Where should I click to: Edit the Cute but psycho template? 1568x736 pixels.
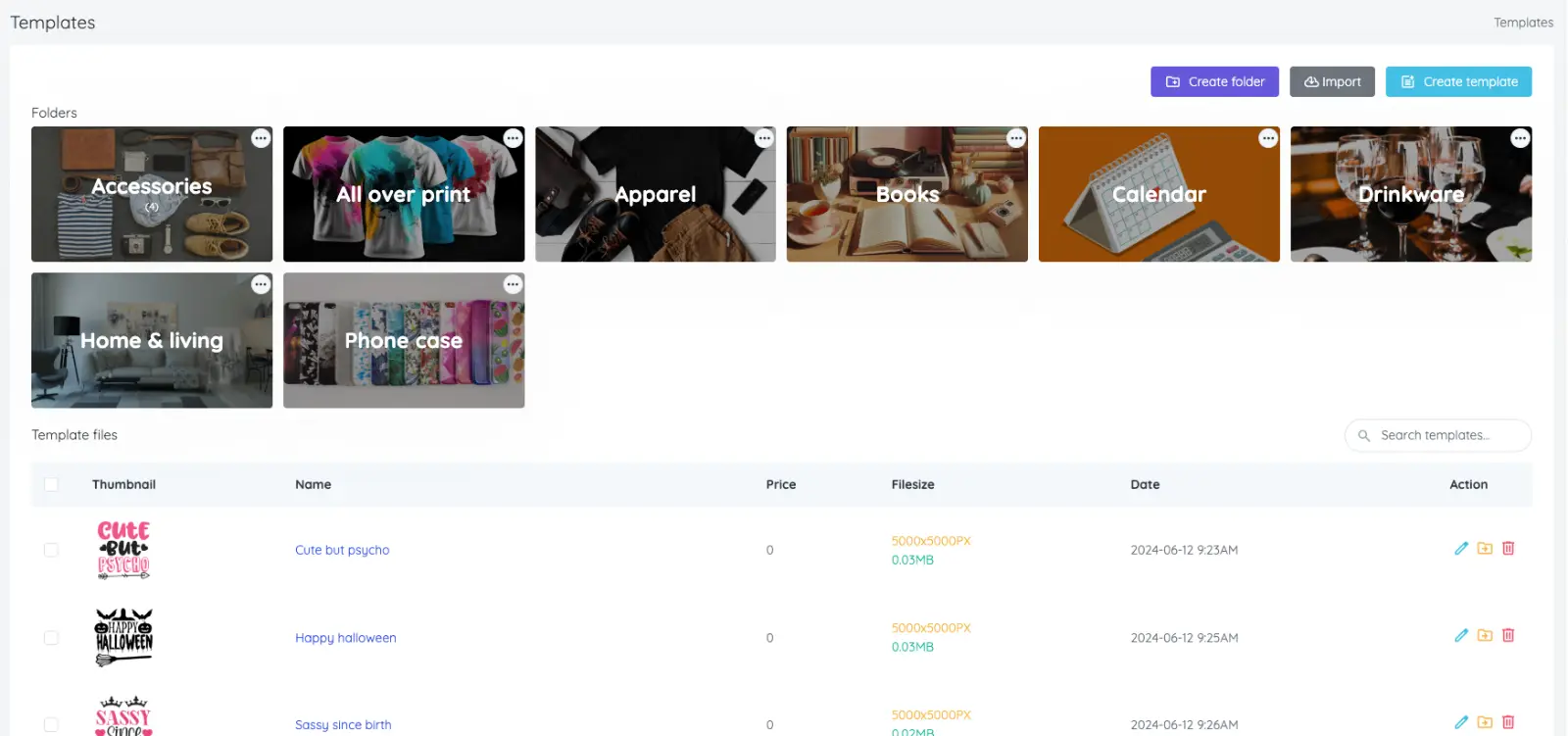1461,549
